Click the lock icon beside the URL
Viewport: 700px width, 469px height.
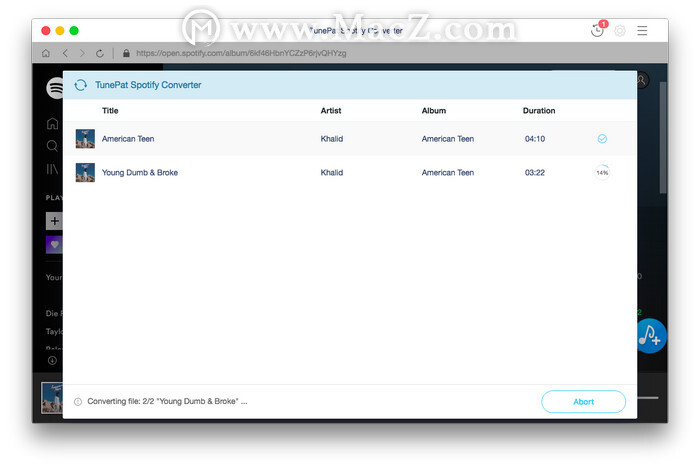pyautogui.click(x=126, y=53)
